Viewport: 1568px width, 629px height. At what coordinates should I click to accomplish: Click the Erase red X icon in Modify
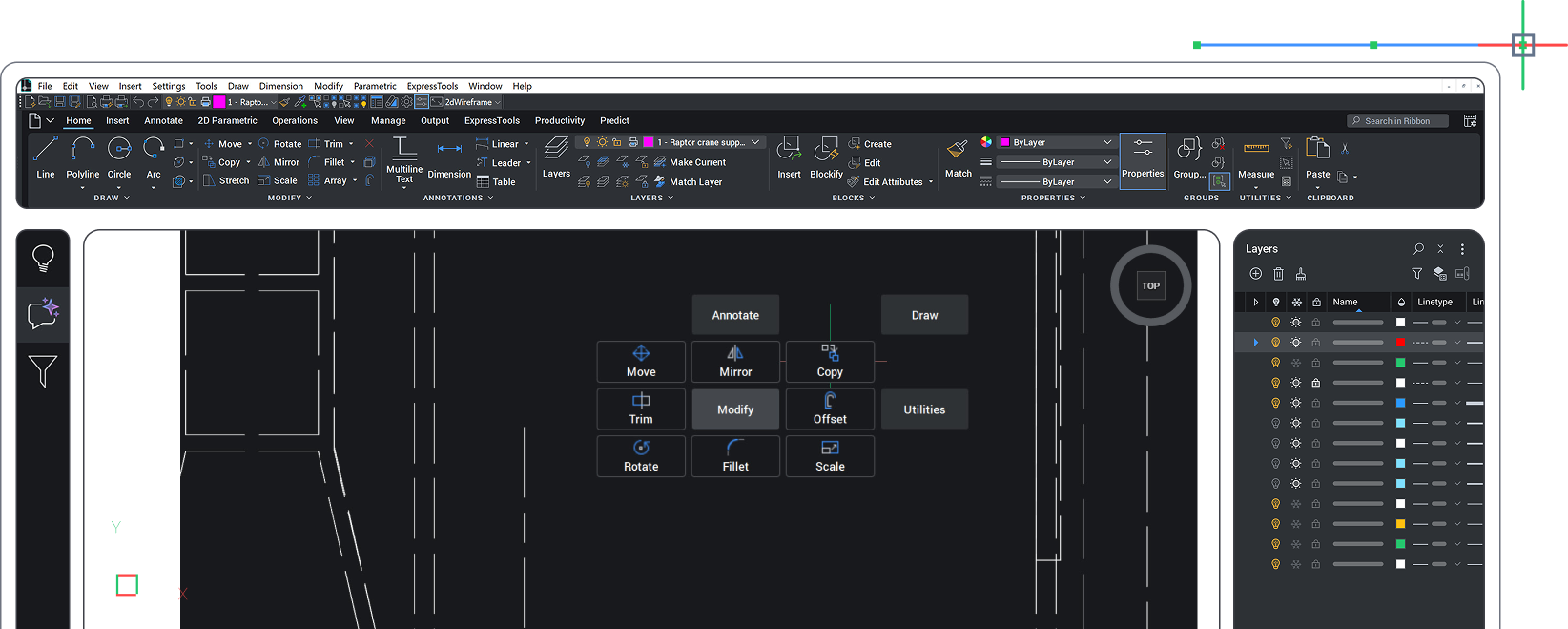coord(369,144)
